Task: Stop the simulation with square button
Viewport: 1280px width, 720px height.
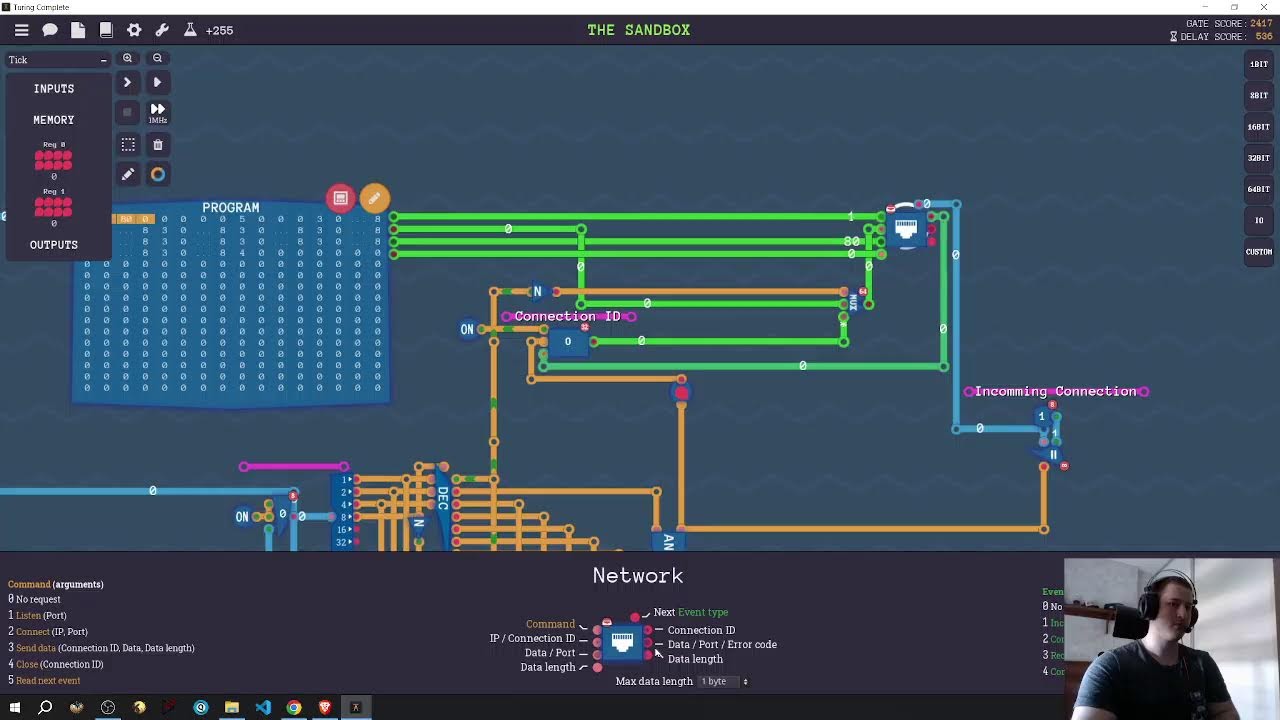Action: pos(127,112)
